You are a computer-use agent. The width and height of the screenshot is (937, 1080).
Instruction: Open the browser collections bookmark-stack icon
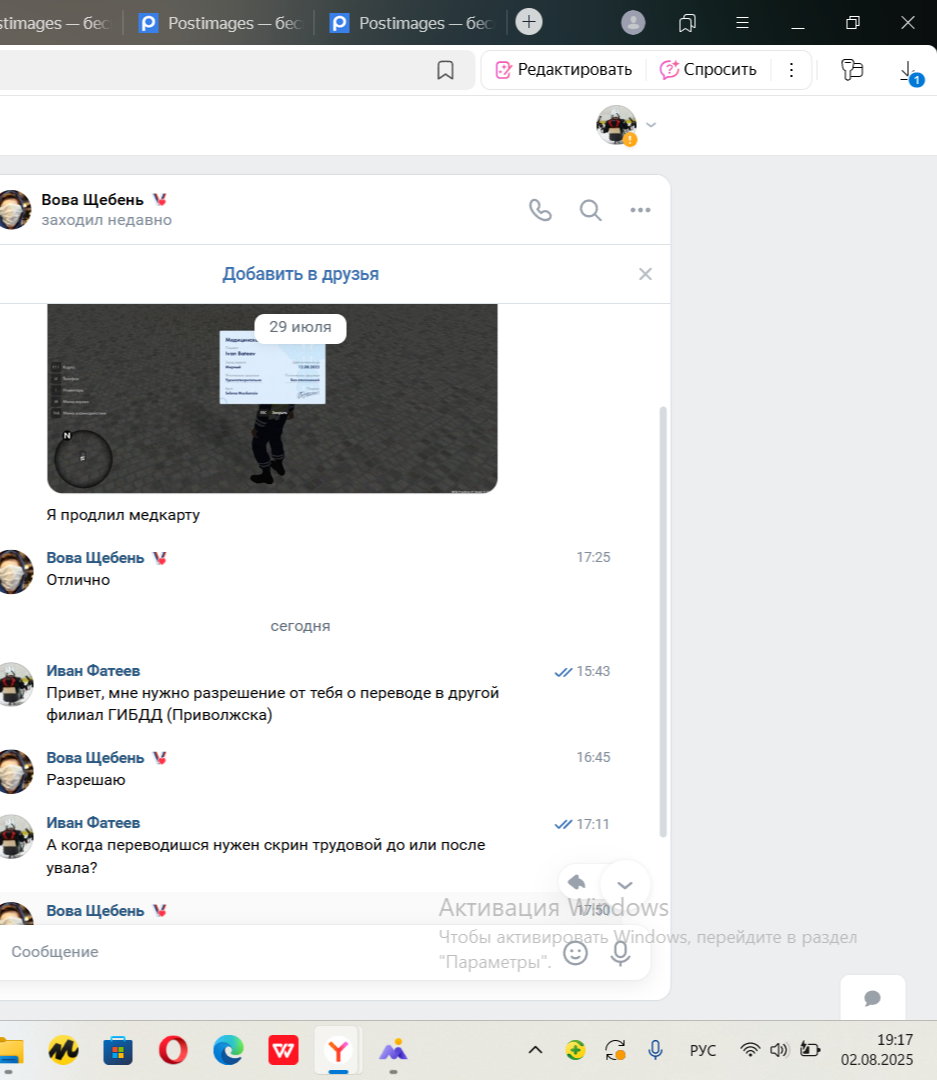pos(687,23)
